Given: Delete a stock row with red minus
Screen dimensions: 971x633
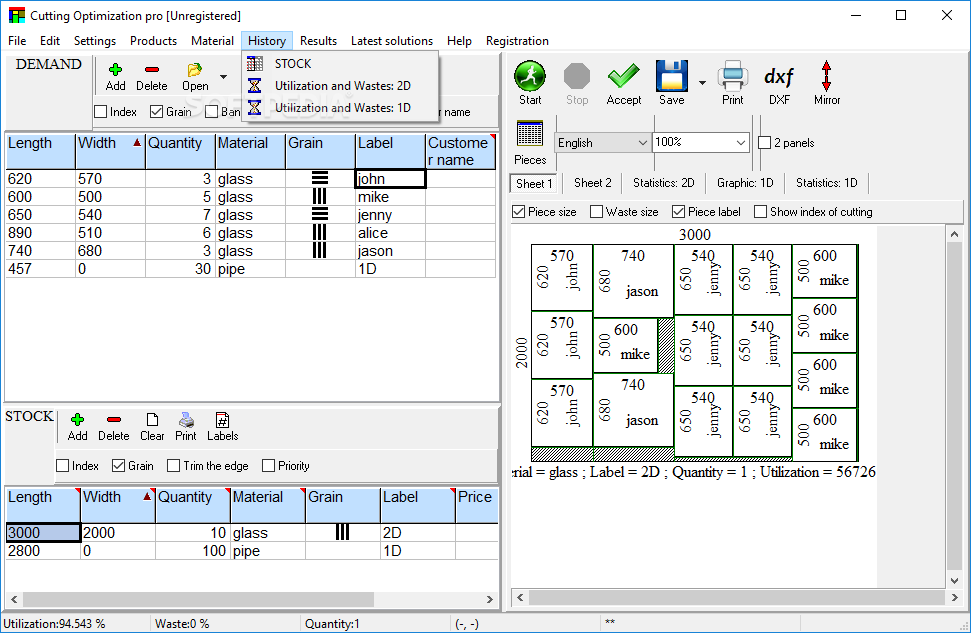Looking at the screenshot, I should coord(114,420).
